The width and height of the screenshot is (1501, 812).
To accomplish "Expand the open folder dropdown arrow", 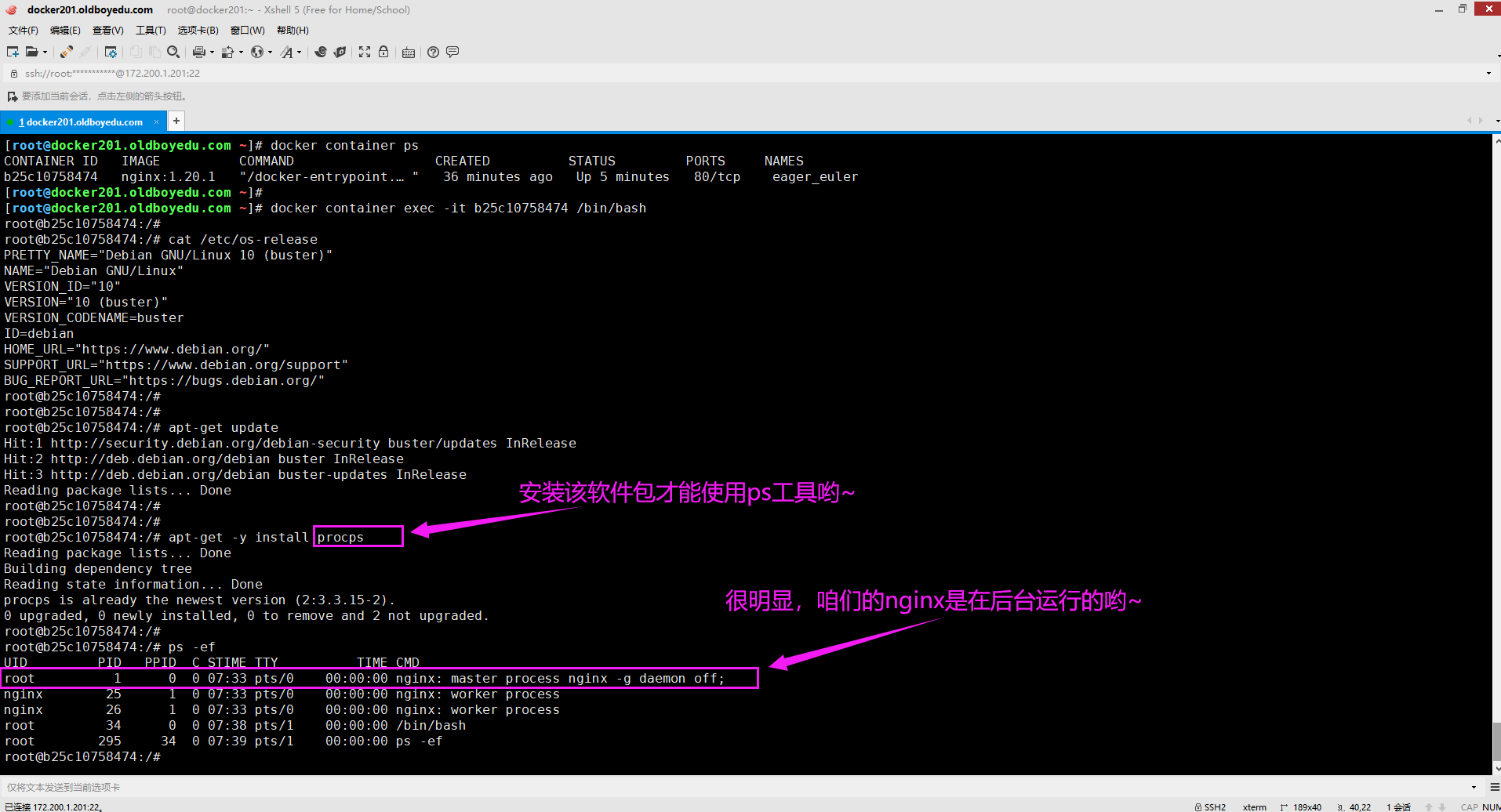I will click(45, 53).
